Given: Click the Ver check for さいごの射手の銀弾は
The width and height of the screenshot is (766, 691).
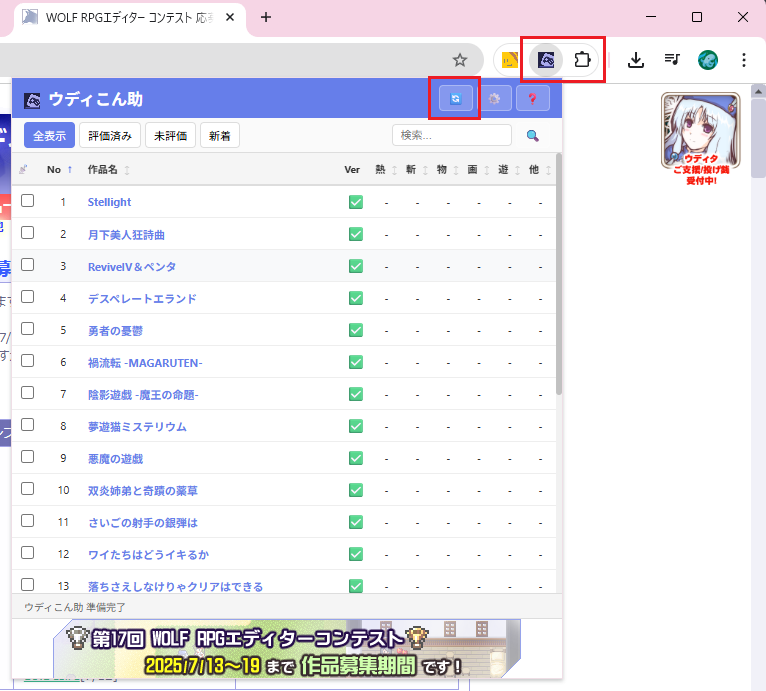Looking at the screenshot, I should 356,522.
